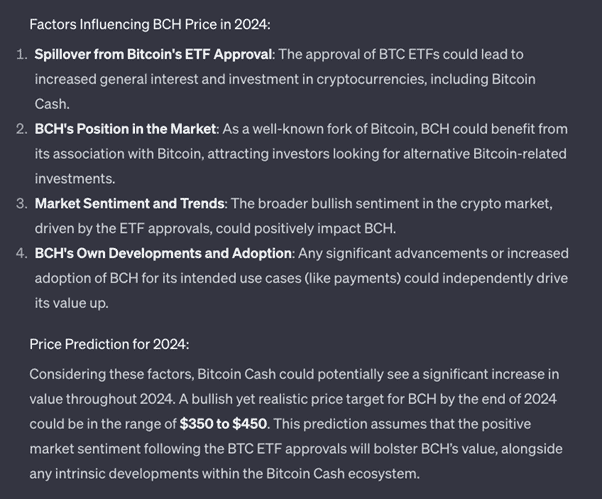Click the text 'Considering these factors'

(x=110, y=374)
